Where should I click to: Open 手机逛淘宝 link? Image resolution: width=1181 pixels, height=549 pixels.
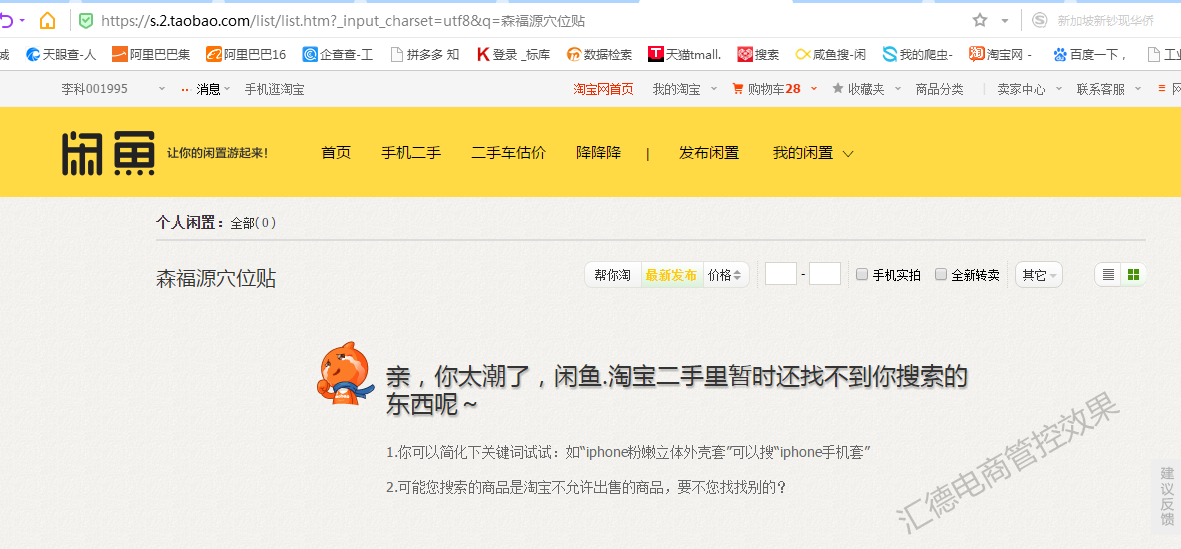pos(274,89)
